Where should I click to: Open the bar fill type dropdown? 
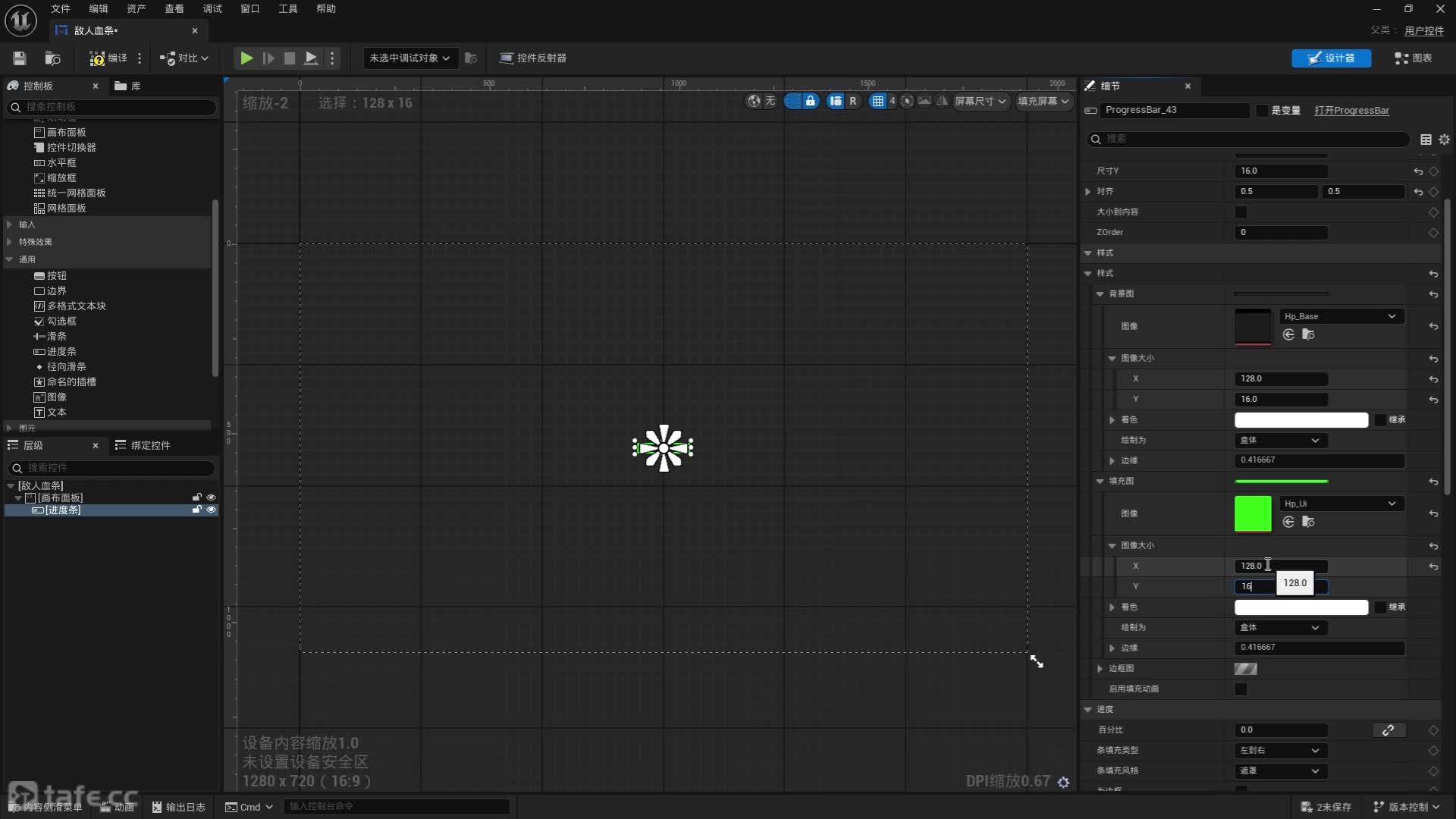(1279, 751)
